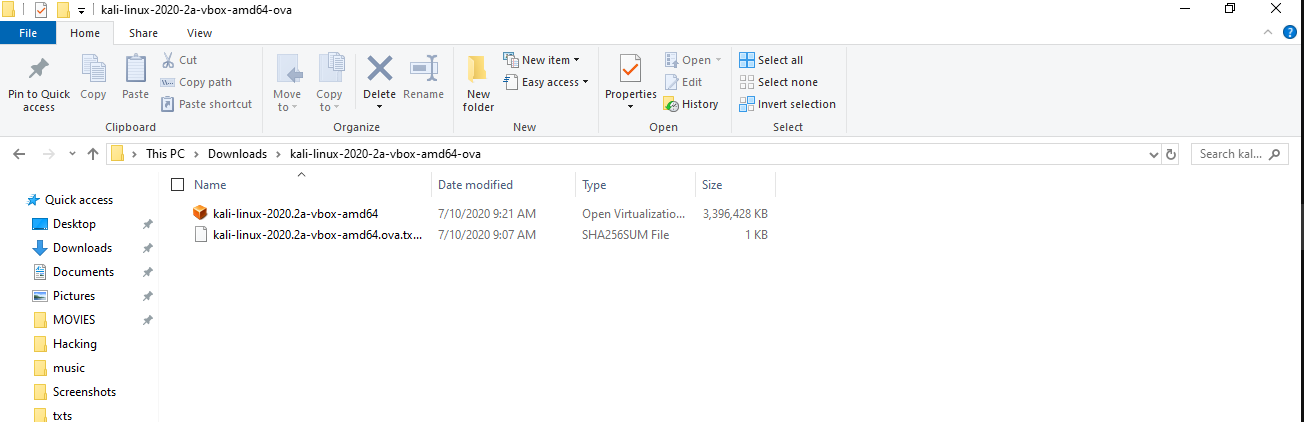Click the SHA256SUM file's blank page icon
The height and width of the screenshot is (422, 1304).
pos(200,235)
